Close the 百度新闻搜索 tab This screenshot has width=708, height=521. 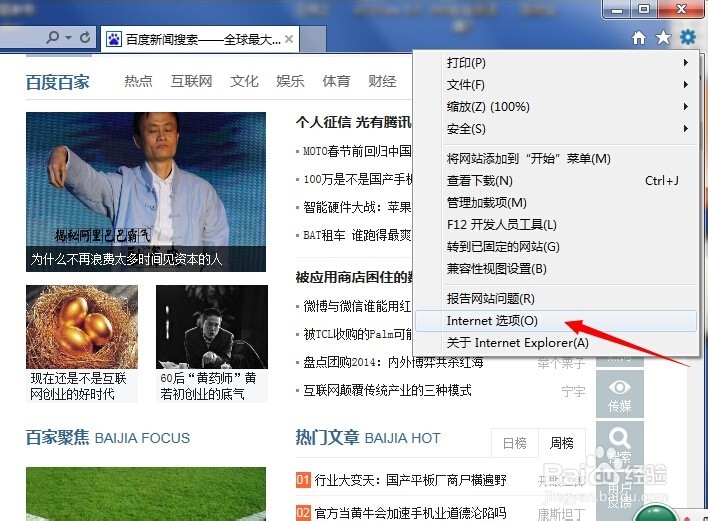point(289,39)
